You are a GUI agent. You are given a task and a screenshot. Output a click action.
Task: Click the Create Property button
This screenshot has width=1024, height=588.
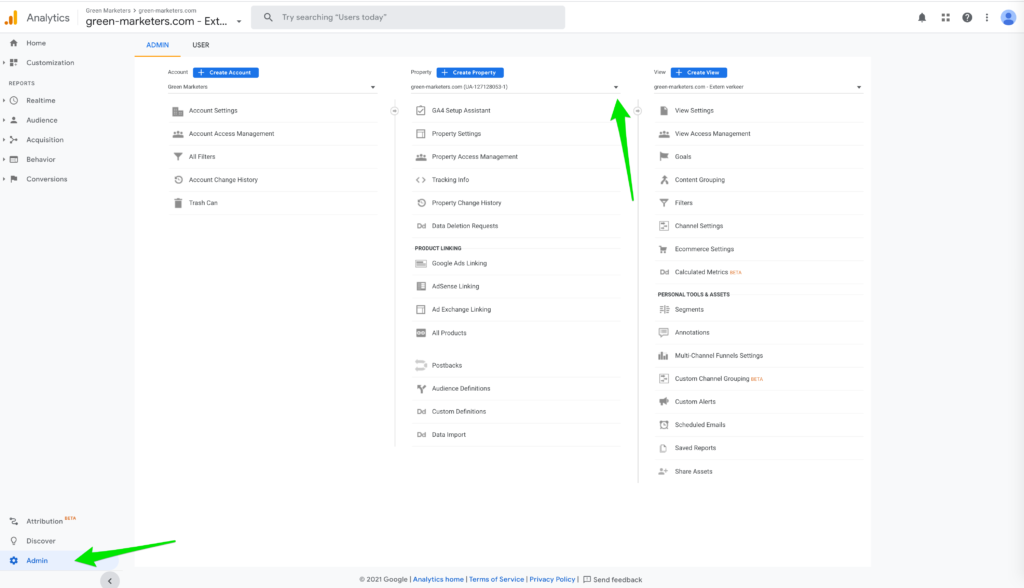tap(470, 73)
